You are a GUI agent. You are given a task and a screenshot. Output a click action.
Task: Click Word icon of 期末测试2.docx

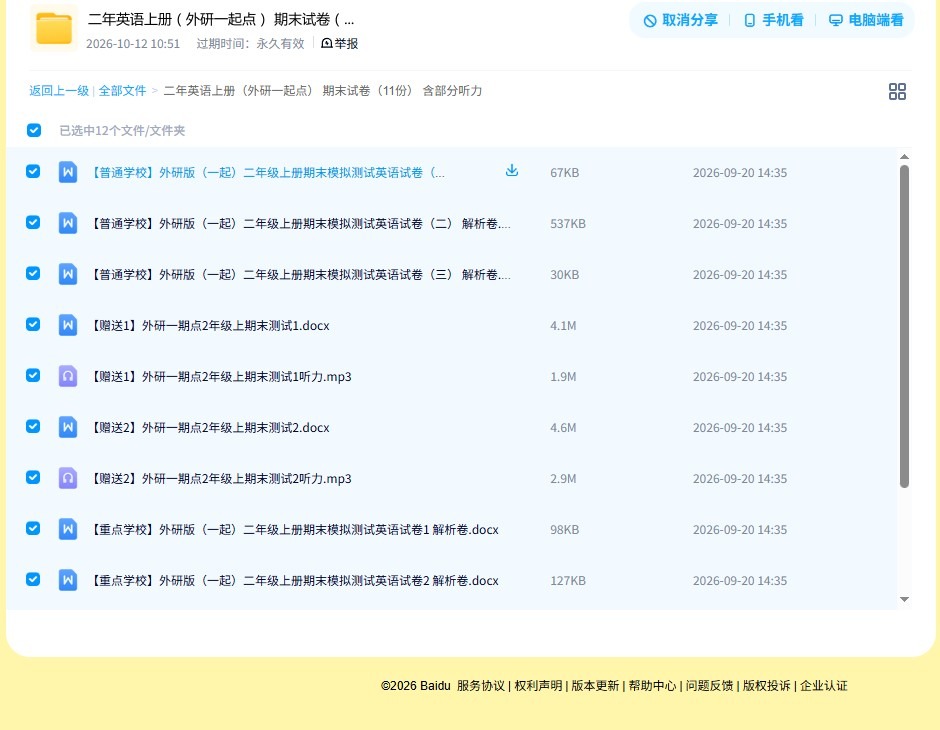pyautogui.click(x=68, y=427)
